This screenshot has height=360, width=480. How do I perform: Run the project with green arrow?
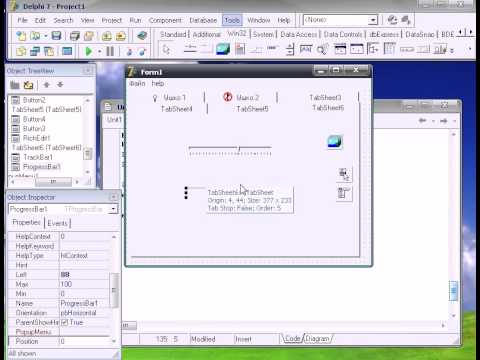pyautogui.click(x=89, y=51)
